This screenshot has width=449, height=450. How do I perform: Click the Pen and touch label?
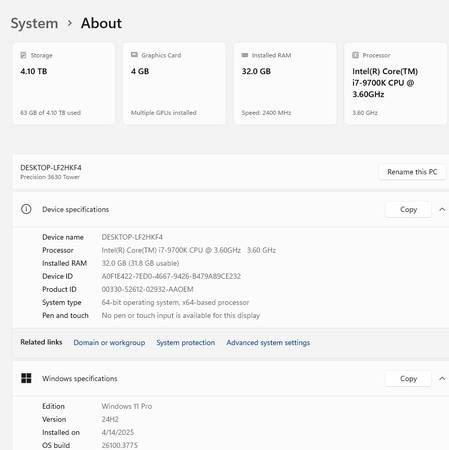click(65, 315)
